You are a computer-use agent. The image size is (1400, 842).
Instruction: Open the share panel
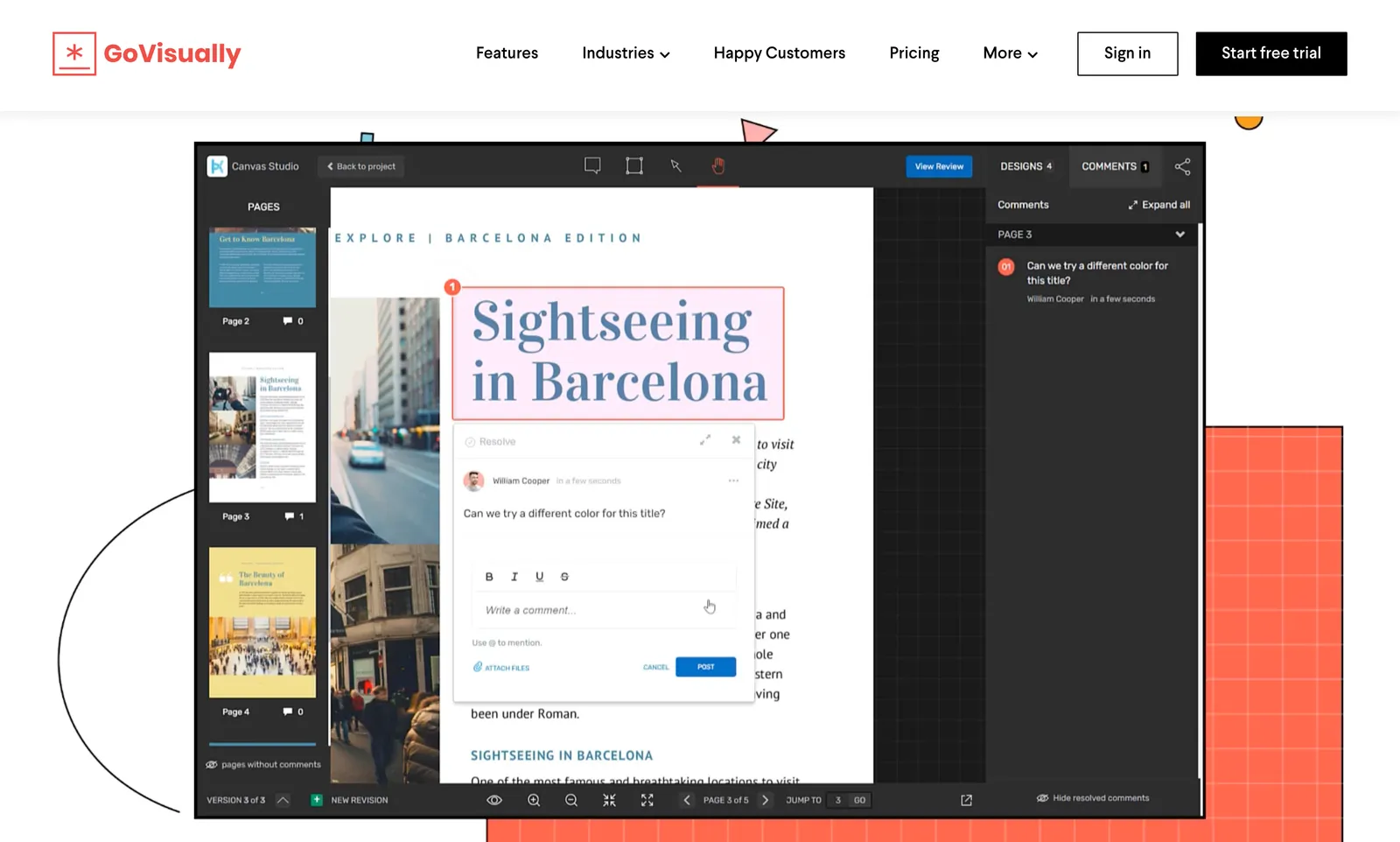pyautogui.click(x=1183, y=166)
